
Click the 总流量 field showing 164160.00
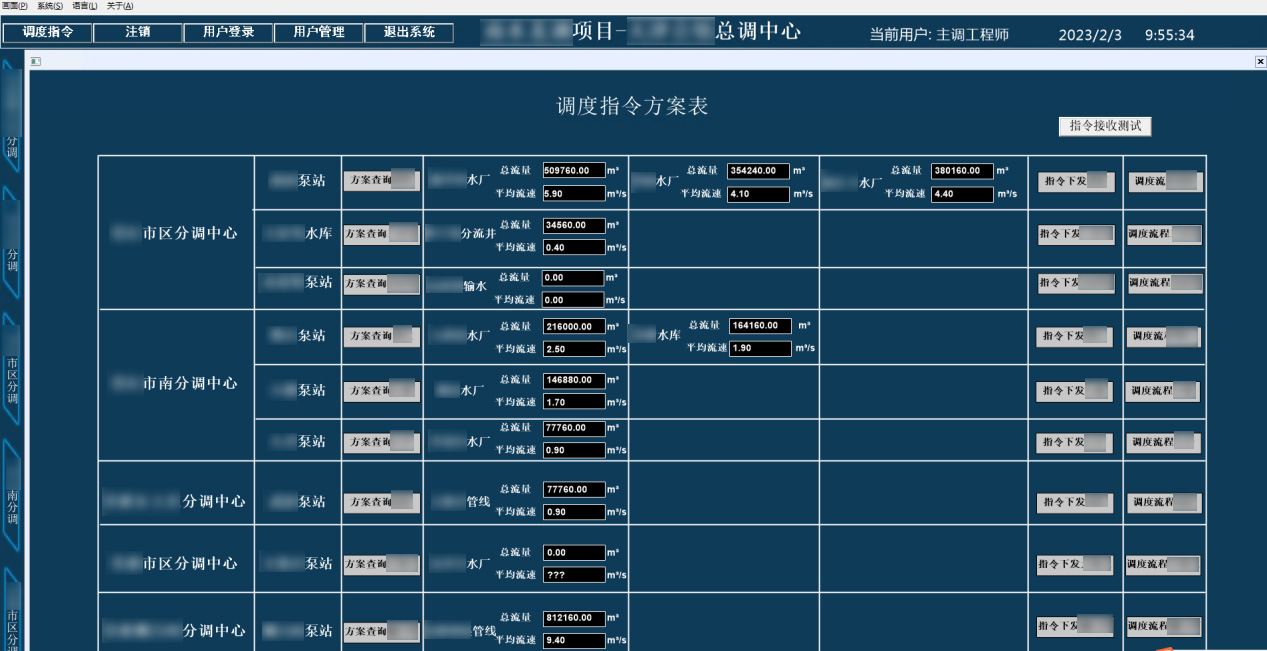(760, 326)
